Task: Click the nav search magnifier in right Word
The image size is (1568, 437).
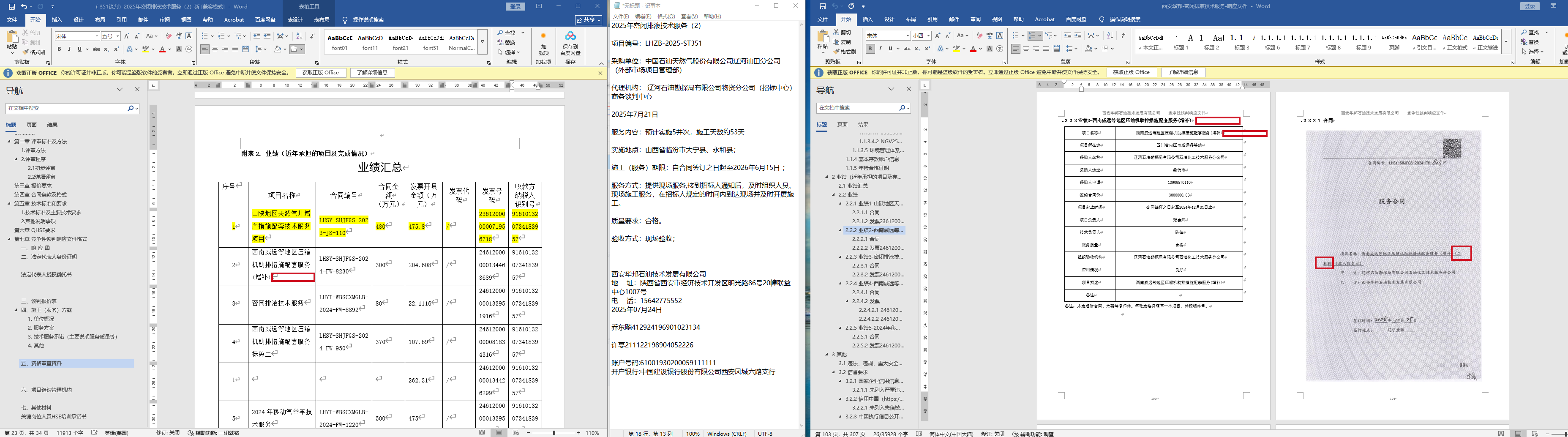Action: click(x=903, y=108)
